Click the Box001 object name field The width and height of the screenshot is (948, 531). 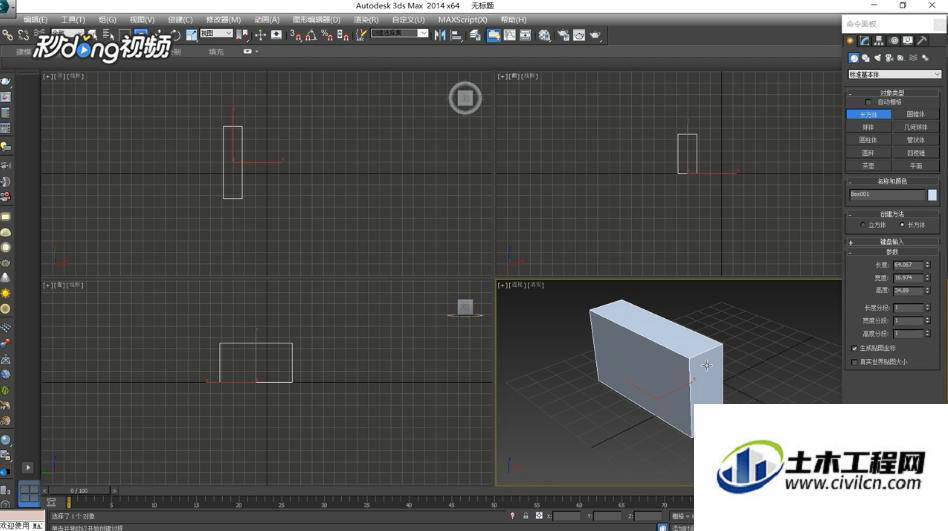pos(887,195)
